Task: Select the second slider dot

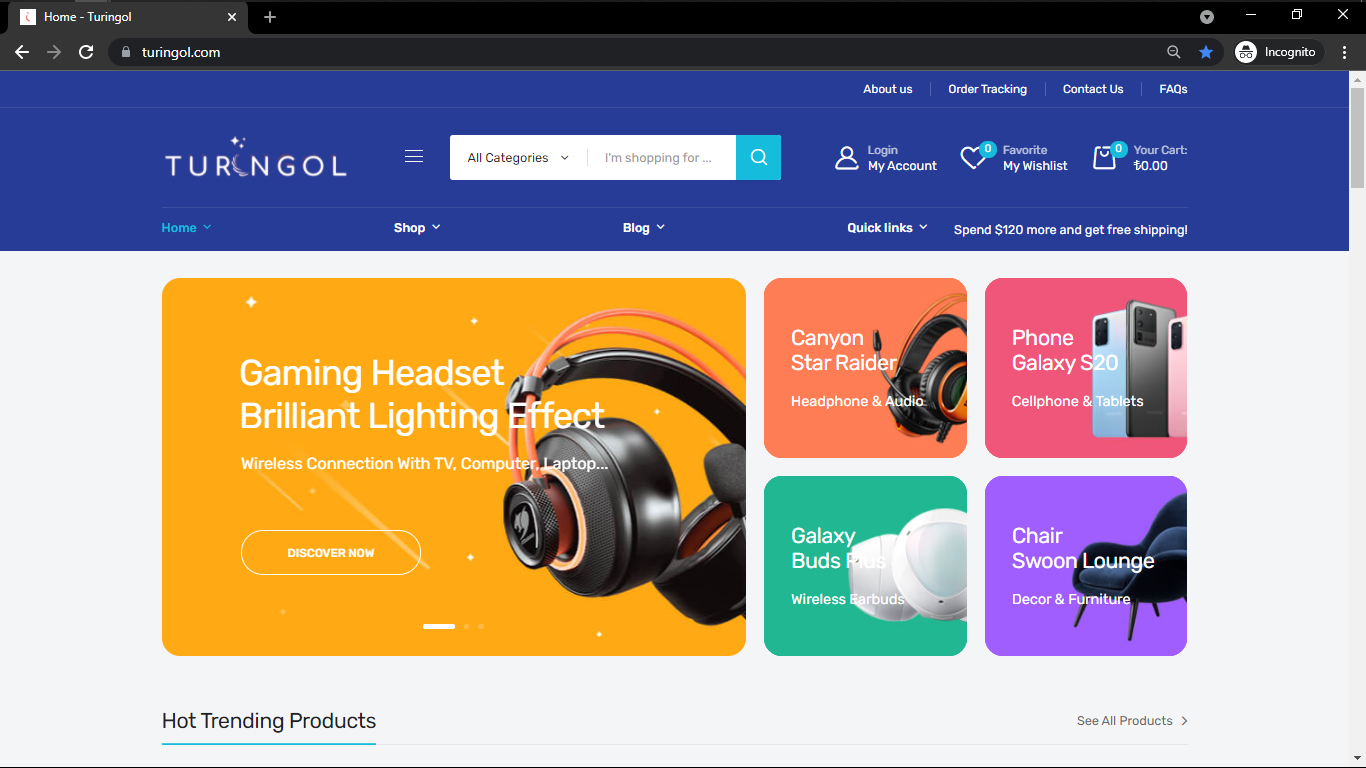Action: [466, 627]
